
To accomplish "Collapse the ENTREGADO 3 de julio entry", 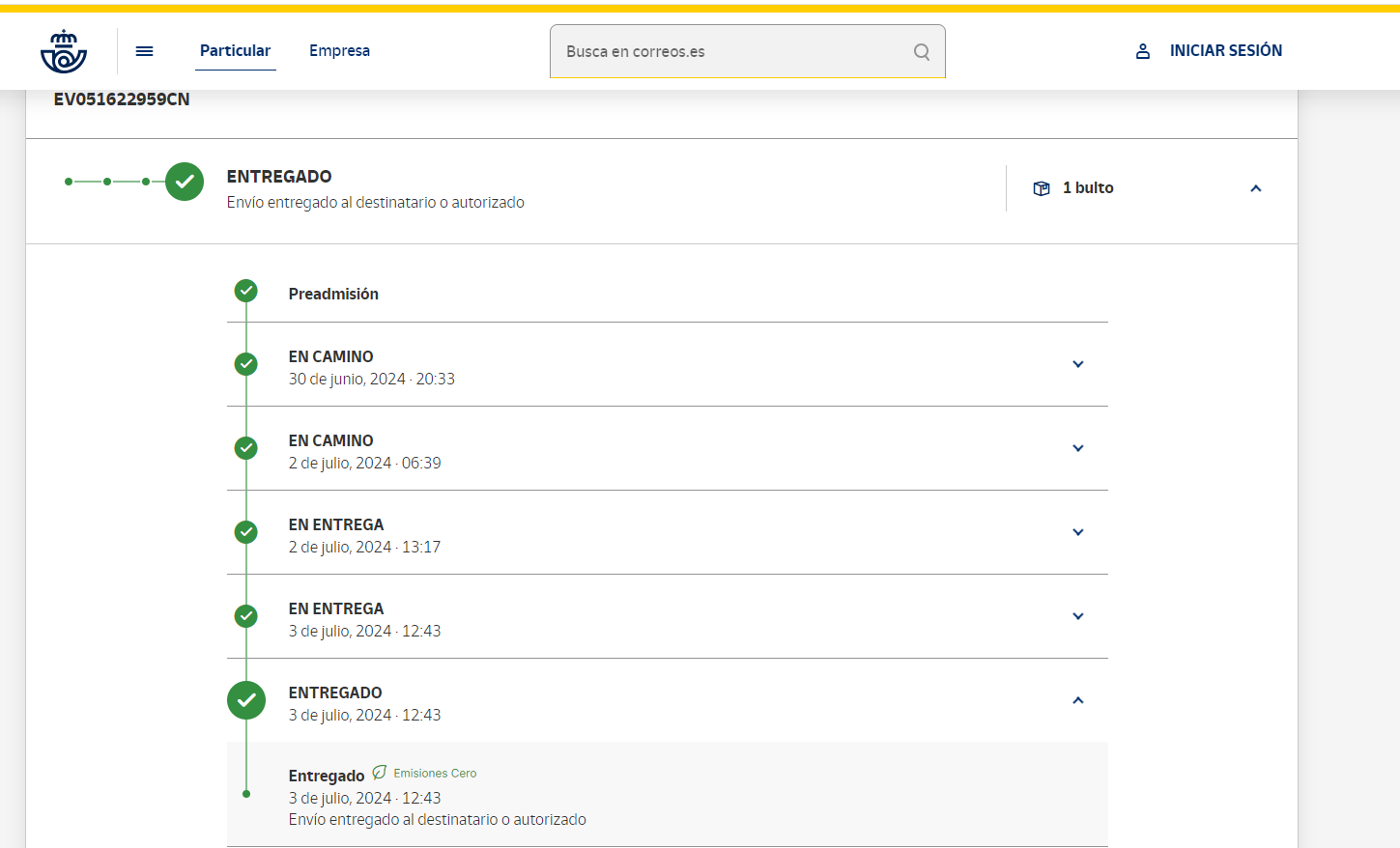I will (x=1078, y=700).
